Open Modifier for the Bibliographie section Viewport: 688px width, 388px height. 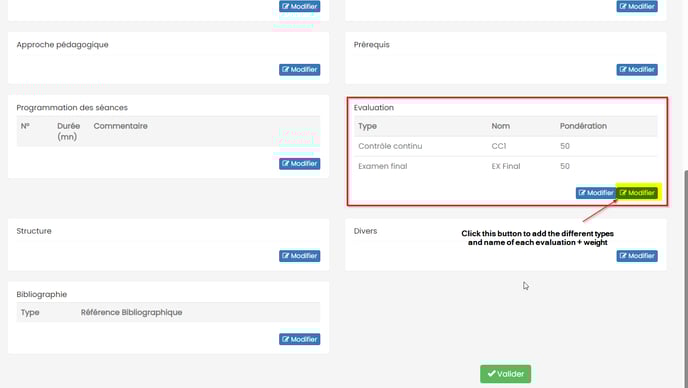(x=299, y=339)
